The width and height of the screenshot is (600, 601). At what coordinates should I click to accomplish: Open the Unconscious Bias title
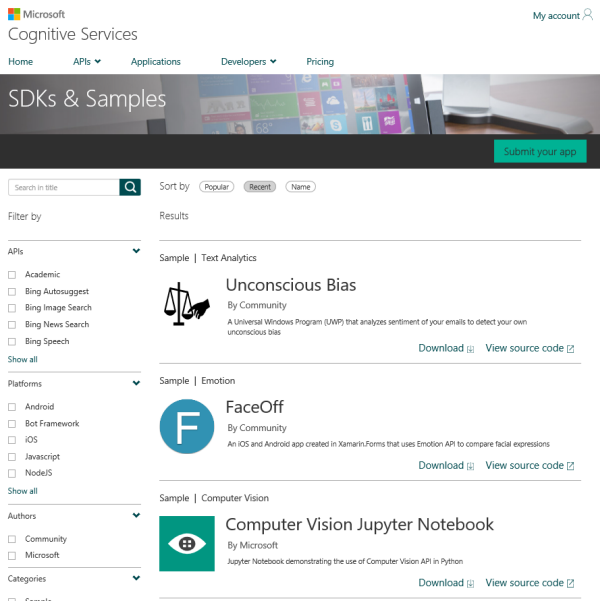tap(291, 285)
